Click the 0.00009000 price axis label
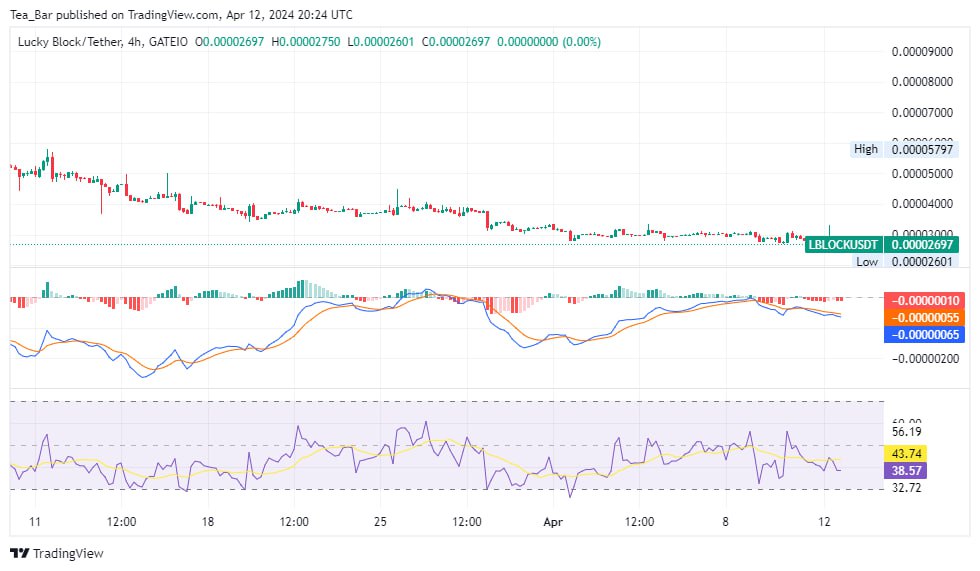 (x=922, y=52)
